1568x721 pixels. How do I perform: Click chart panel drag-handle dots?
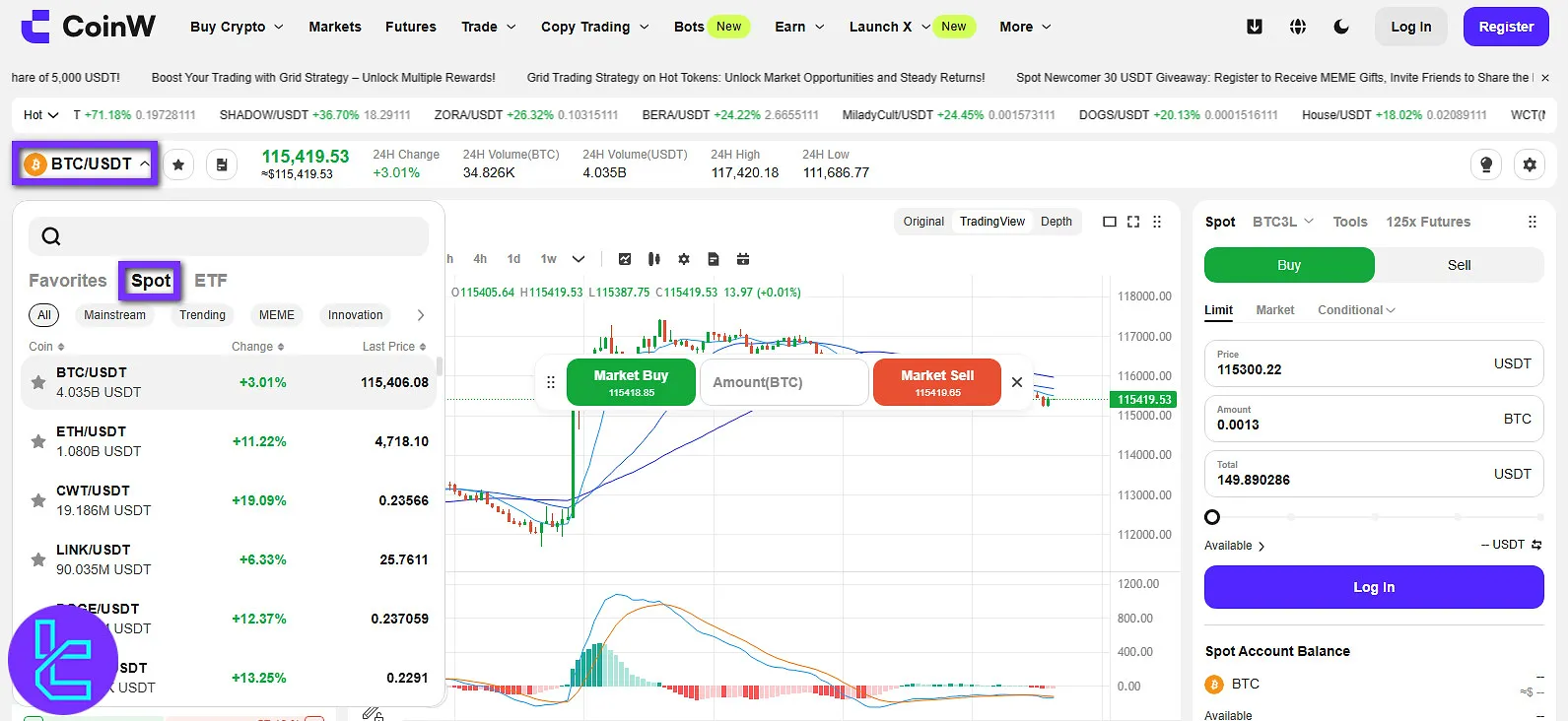pos(1157,222)
